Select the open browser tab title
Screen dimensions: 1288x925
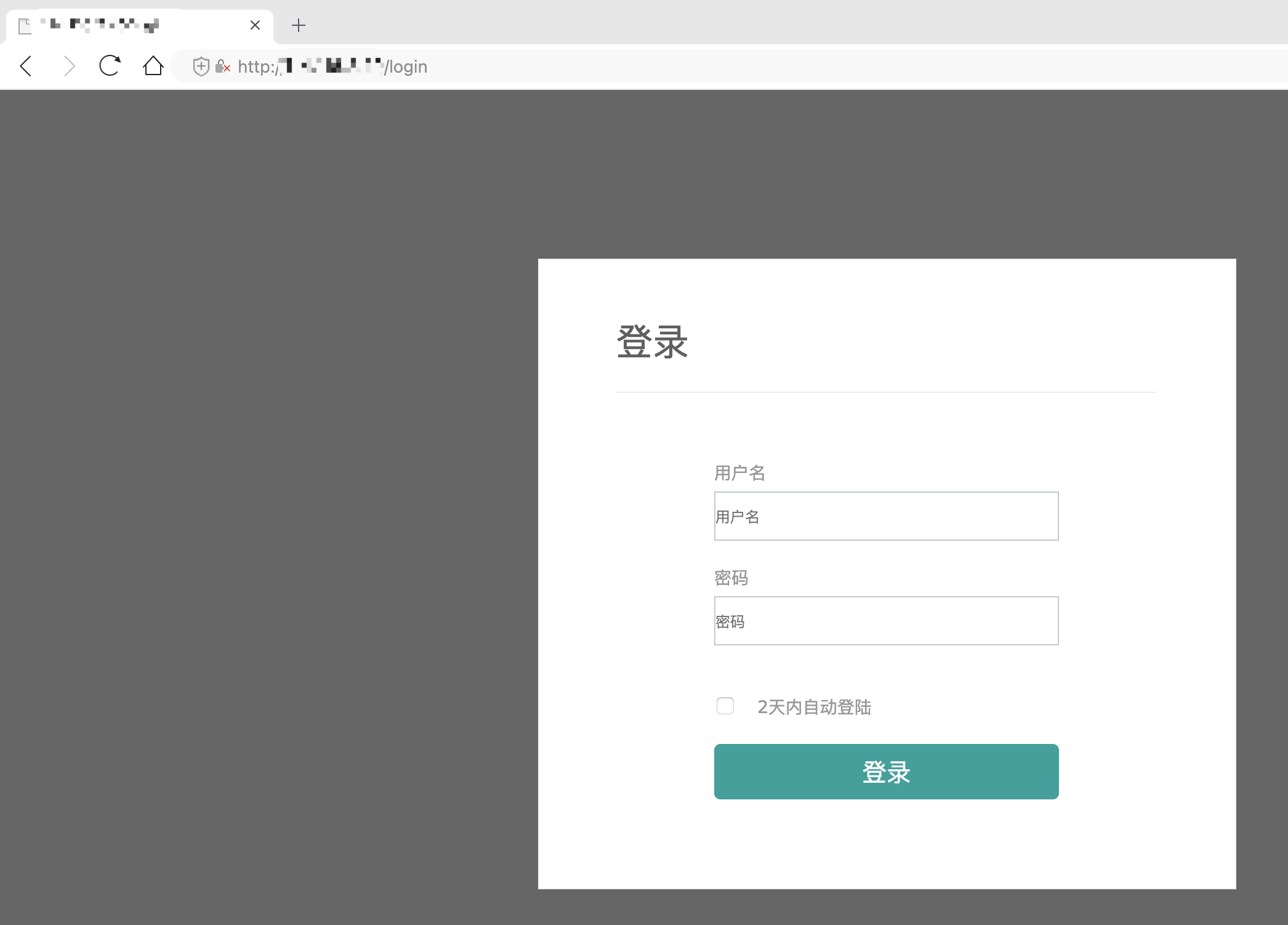pyautogui.click(x=123, y=25)
